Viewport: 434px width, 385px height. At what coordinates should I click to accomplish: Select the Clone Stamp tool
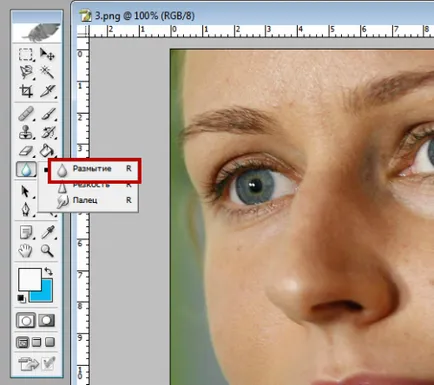pyautogui.click(x=26, y=132)
